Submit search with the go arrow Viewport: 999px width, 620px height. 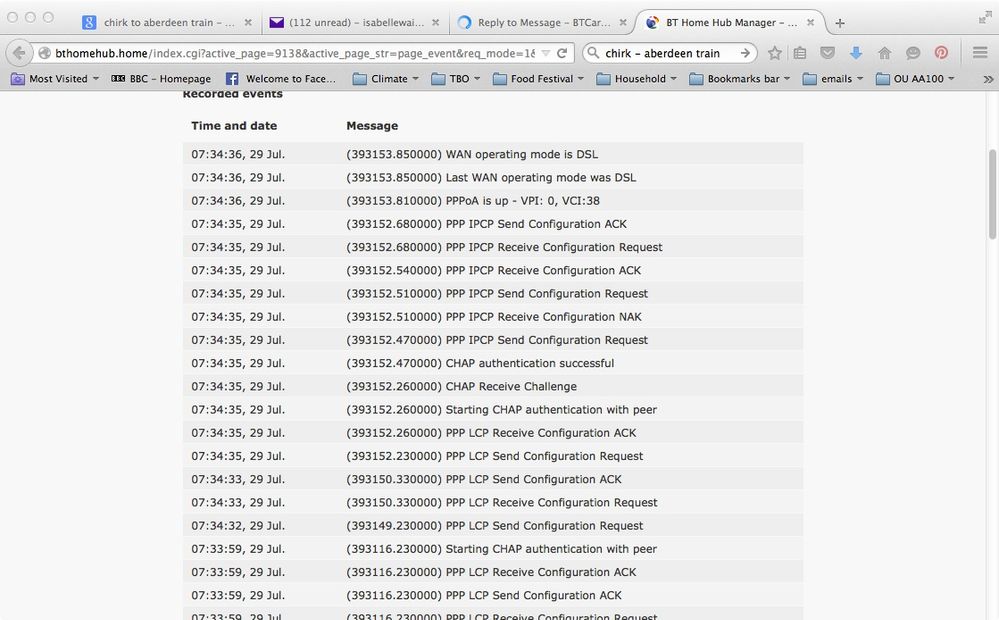[x=745, y=53]
